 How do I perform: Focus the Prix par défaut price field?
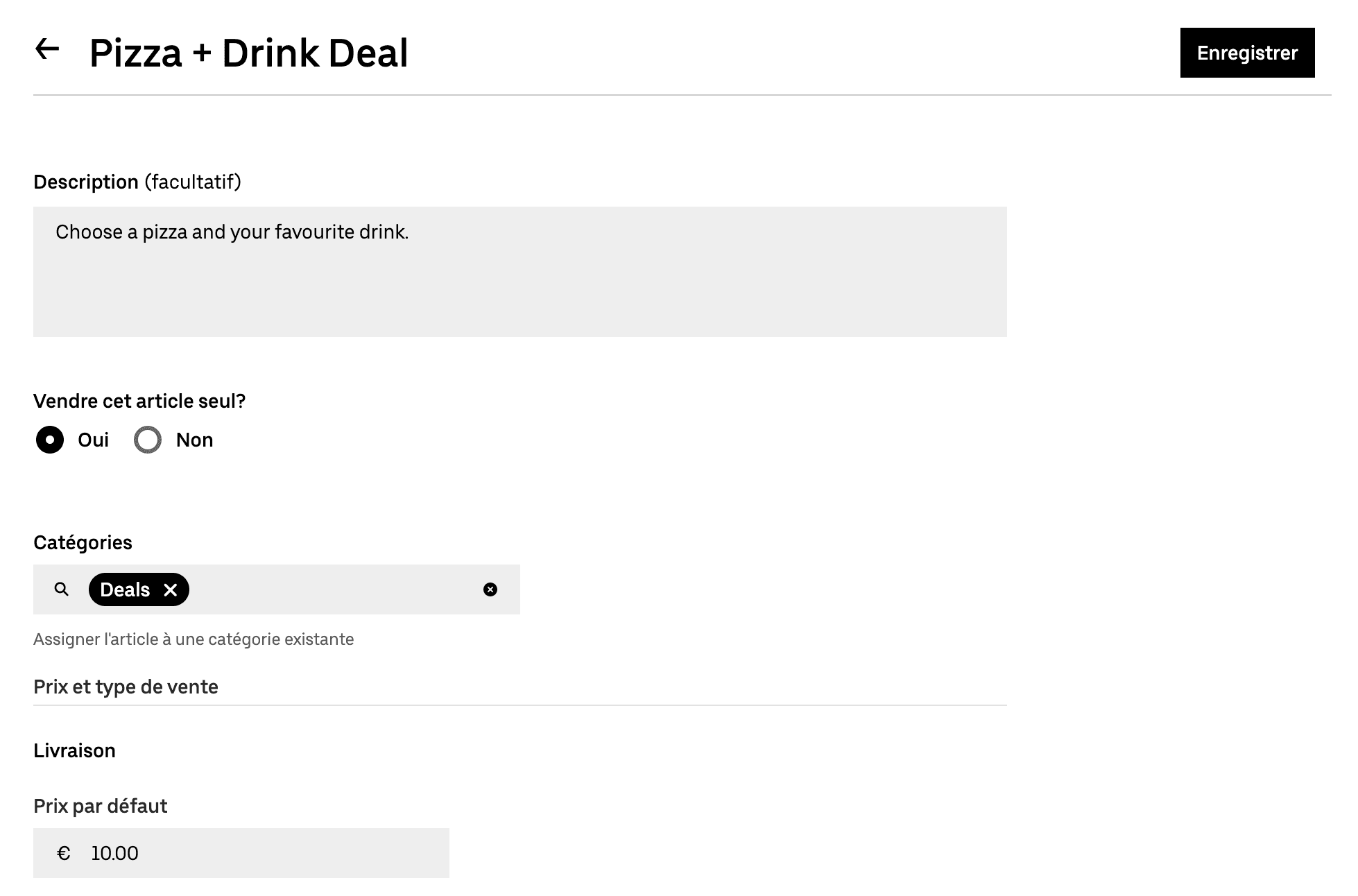(x=264, y=853)
